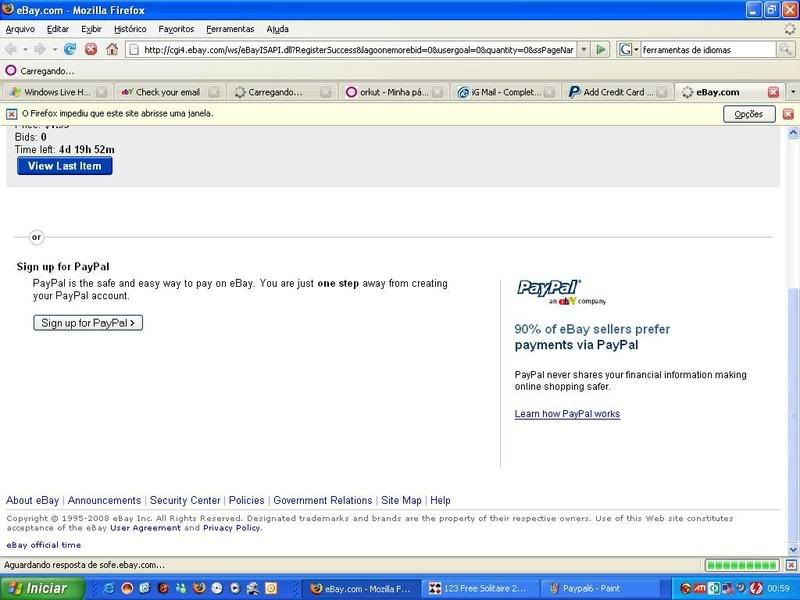
Task: Open the User Agreement link
Action: point(145,528)
